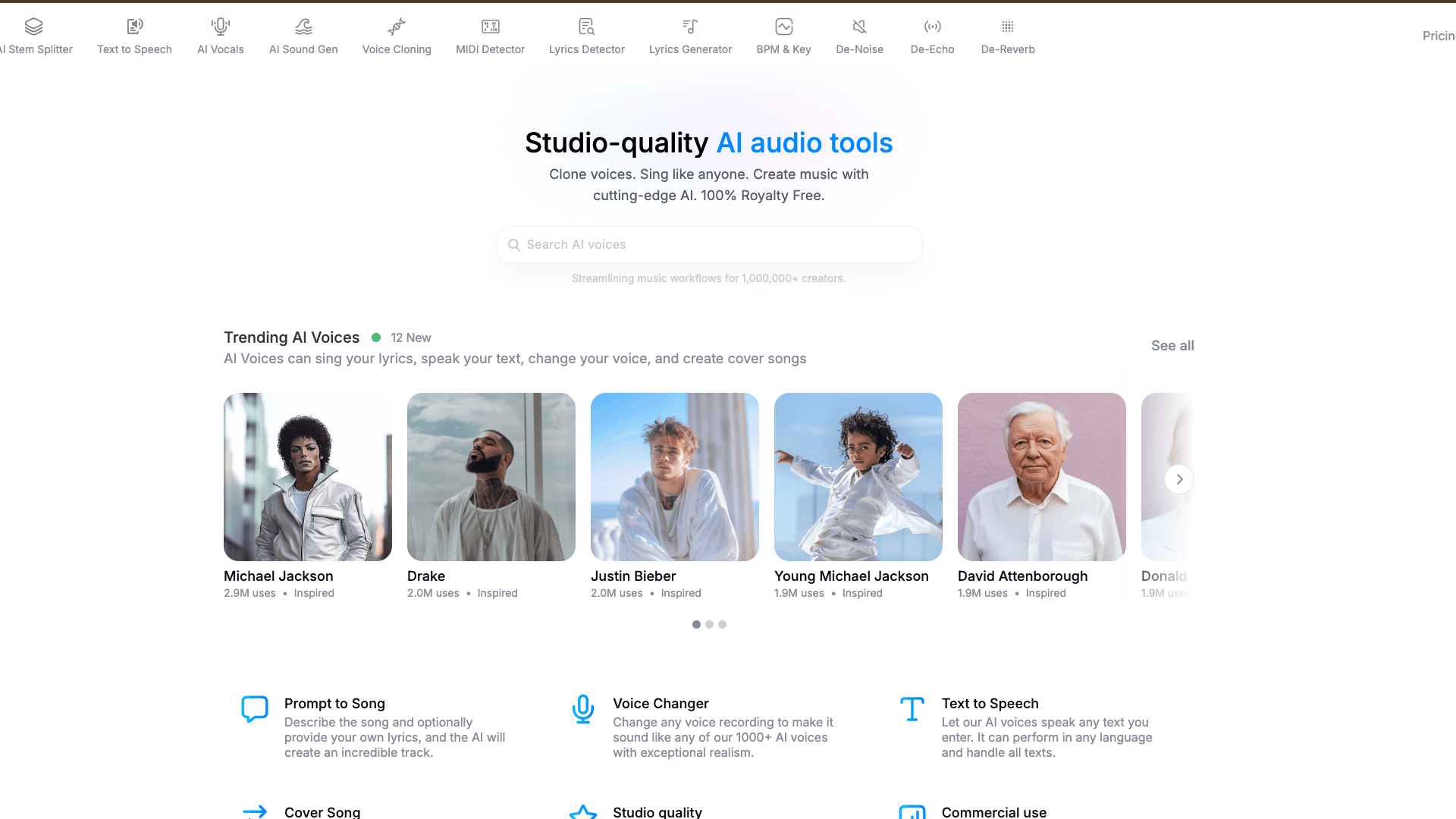Select the MIDI Detector icon
This screenshot has width=1456, height=819.
491,27
